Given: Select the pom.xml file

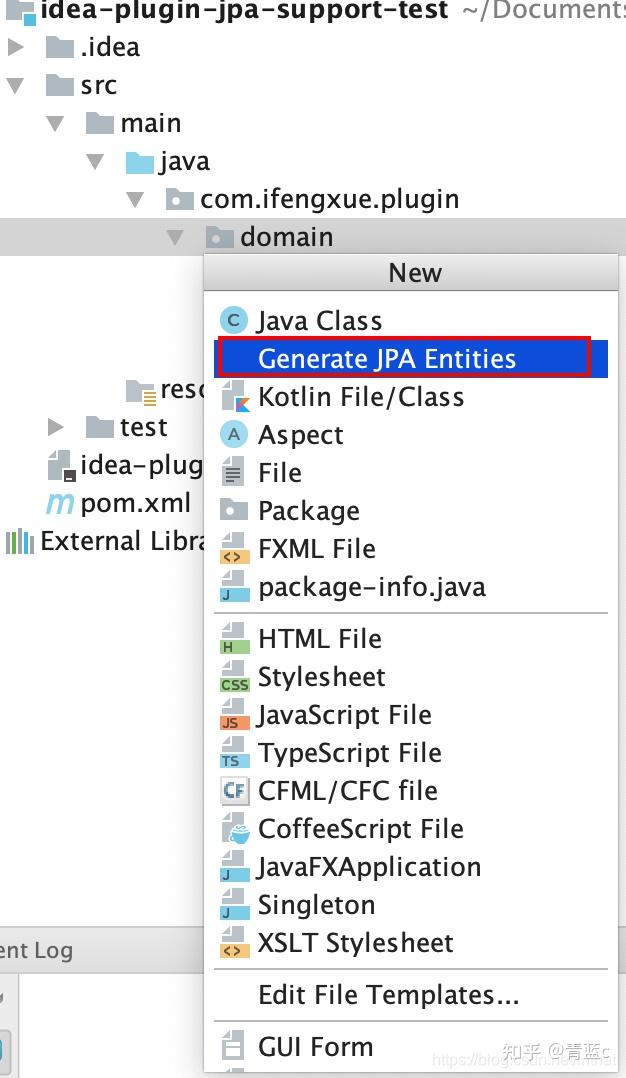Looking at the screenshot, I should (x=135, y=503).
